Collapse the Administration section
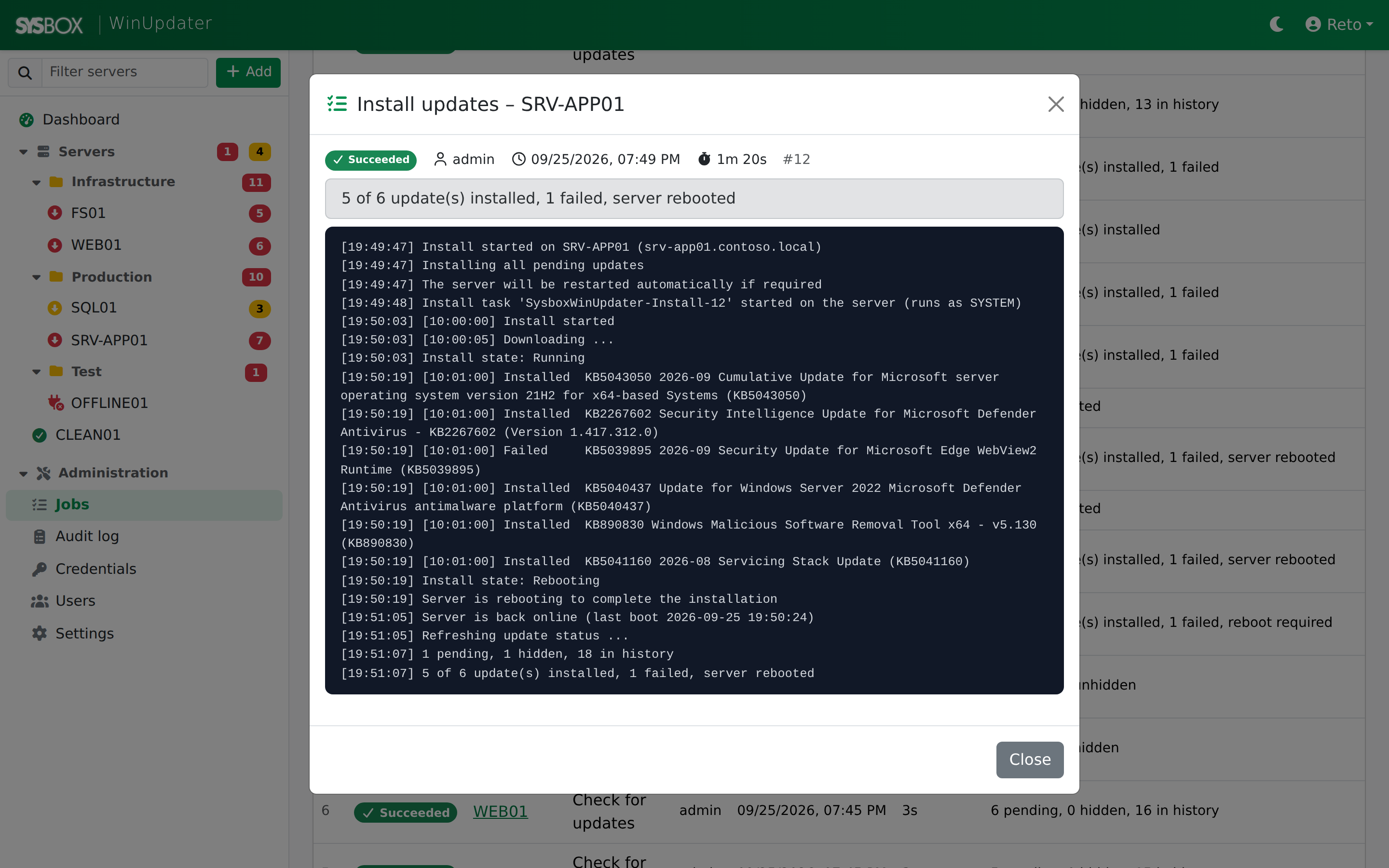 point(23,474)
